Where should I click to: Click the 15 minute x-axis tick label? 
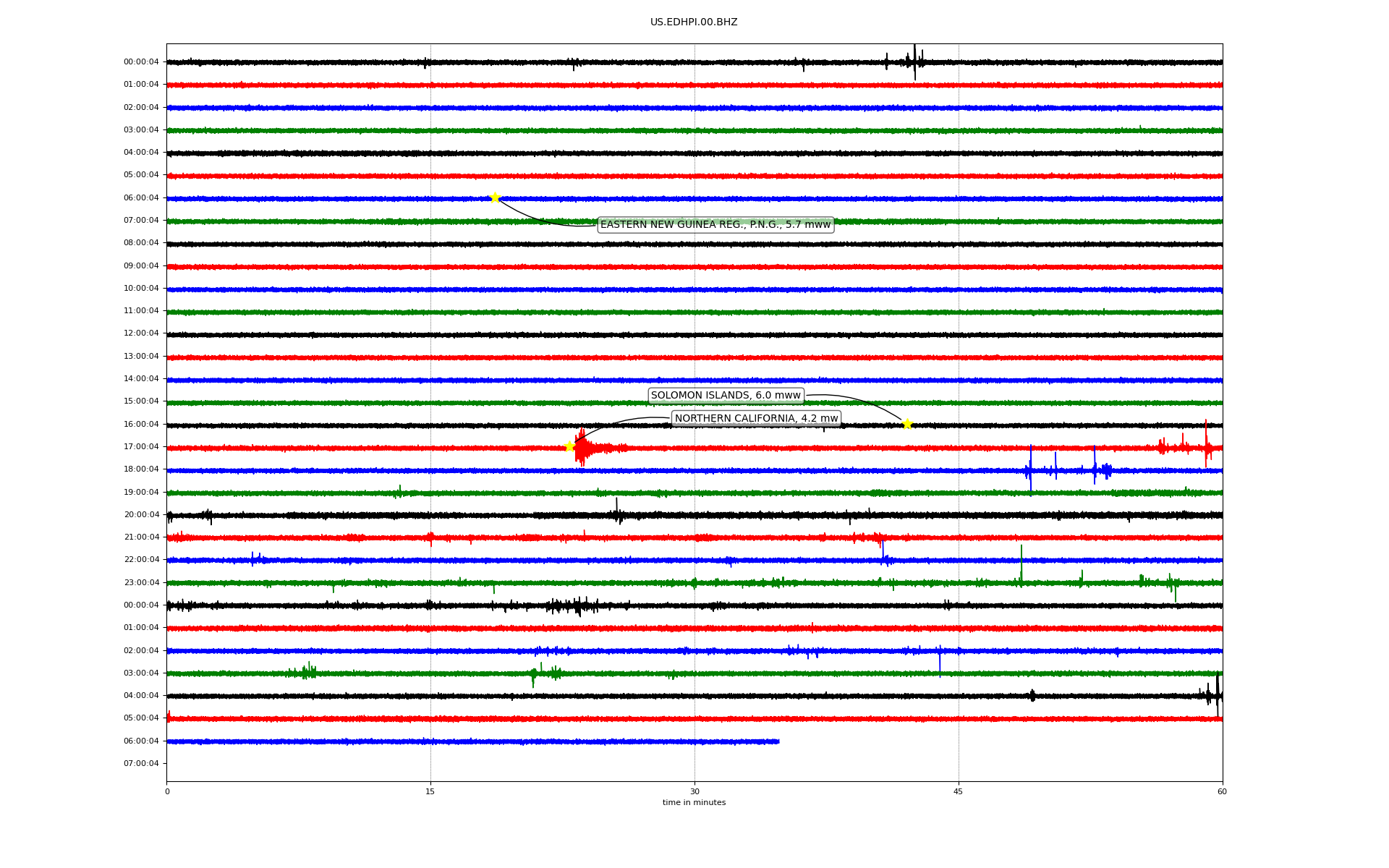pyautogui.click(x=430, y=791)
